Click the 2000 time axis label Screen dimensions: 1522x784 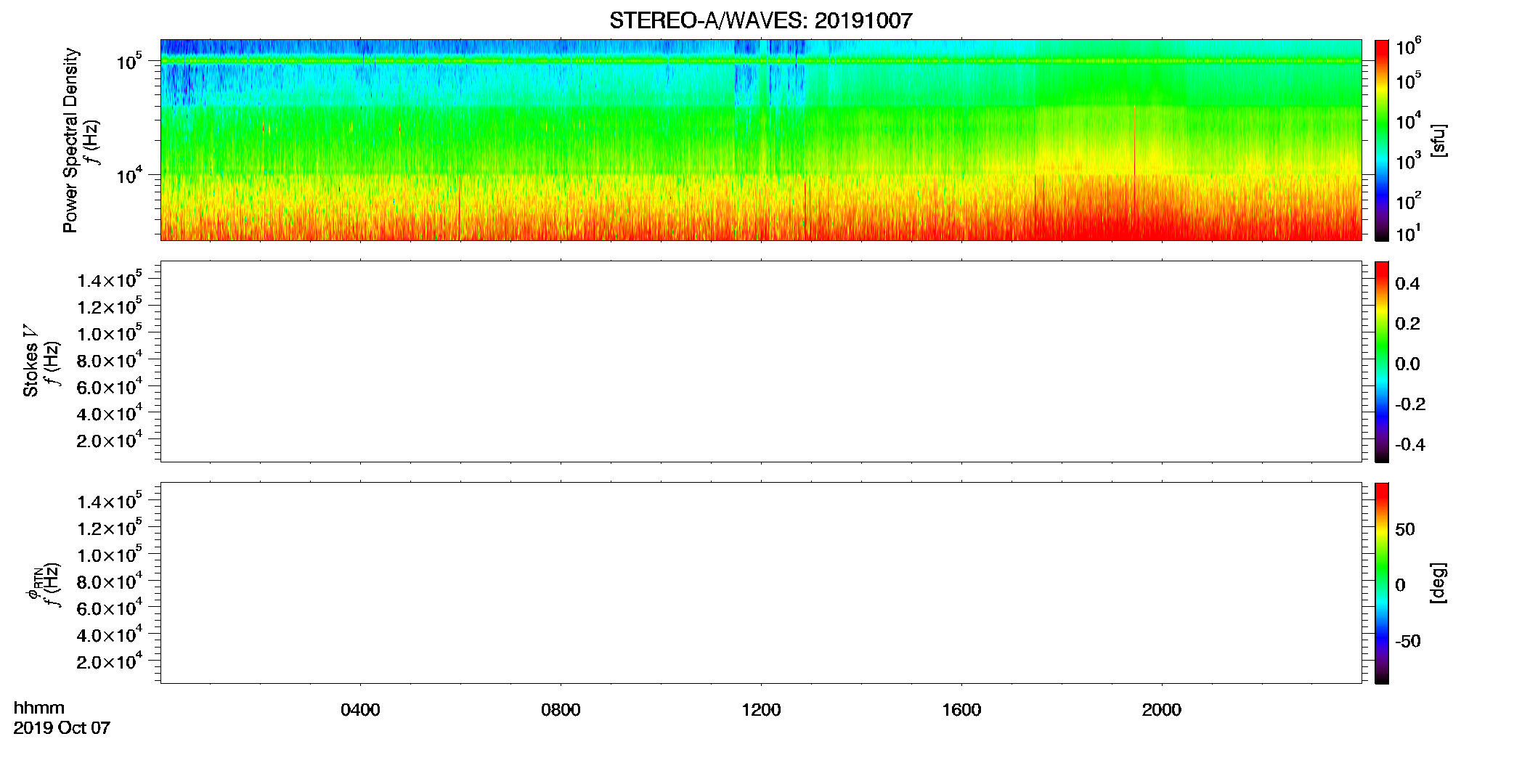(1162, 710)
